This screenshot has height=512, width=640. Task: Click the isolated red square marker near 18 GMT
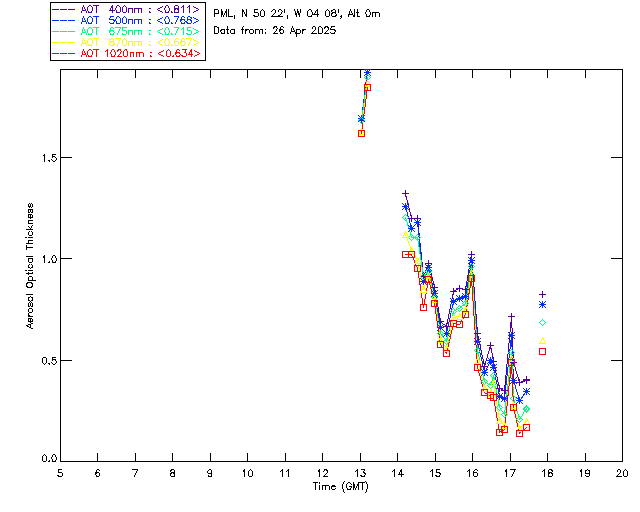point(542,351)
